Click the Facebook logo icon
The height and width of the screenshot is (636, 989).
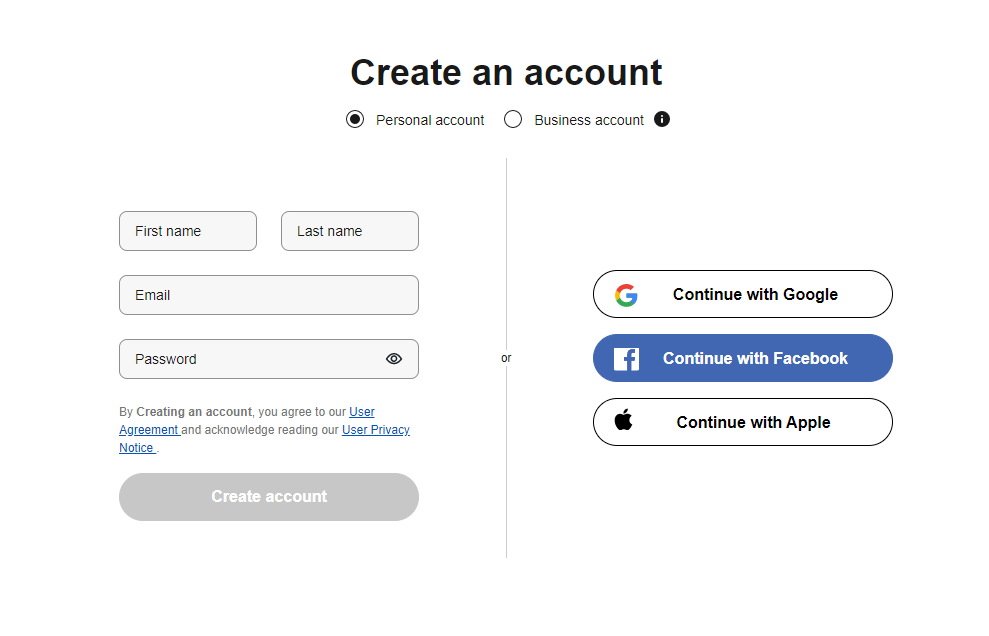point(626,359)
